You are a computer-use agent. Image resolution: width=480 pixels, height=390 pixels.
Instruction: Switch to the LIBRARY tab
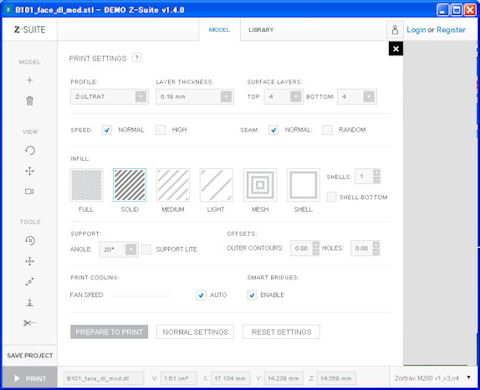click(x=261, y=30)
